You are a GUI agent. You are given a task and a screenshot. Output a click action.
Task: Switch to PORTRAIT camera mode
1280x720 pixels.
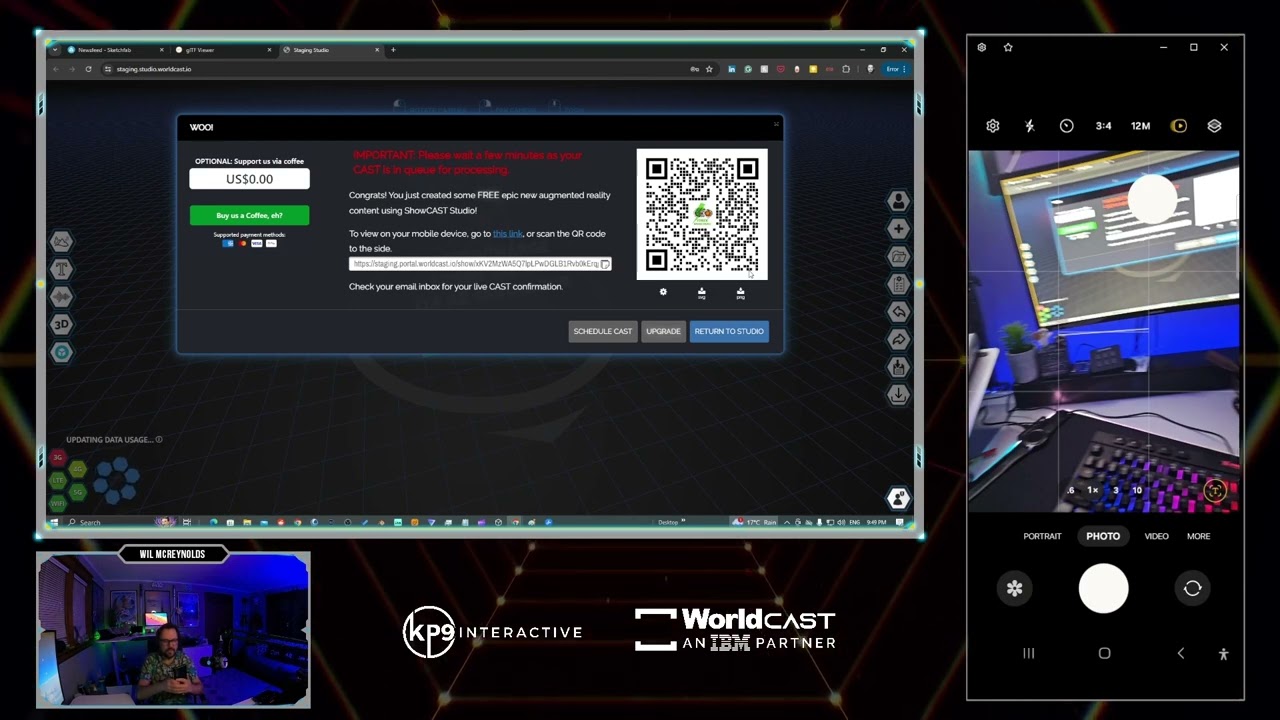tap(1042, 536)
